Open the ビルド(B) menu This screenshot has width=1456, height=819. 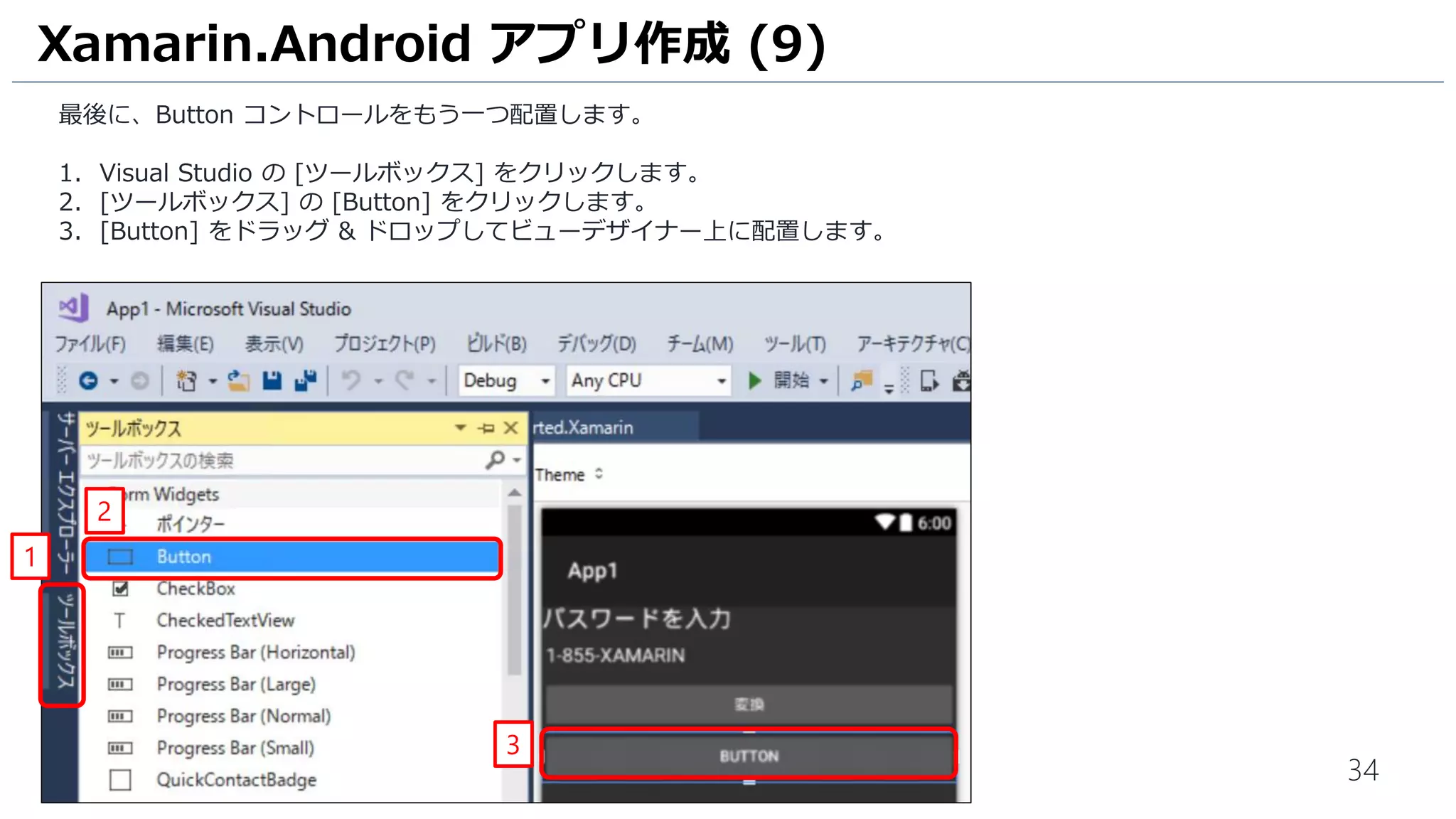[x=496, y=344]
